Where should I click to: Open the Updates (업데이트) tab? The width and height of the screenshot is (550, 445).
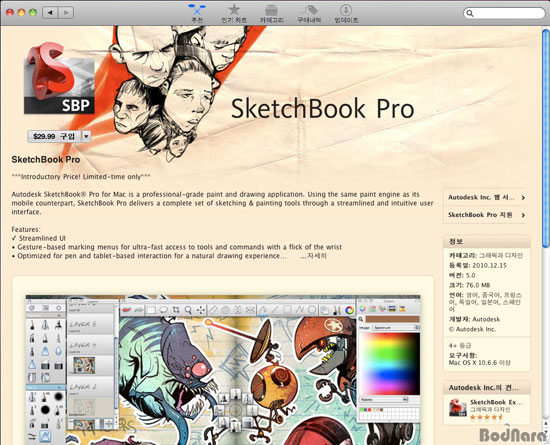[346, 13]
